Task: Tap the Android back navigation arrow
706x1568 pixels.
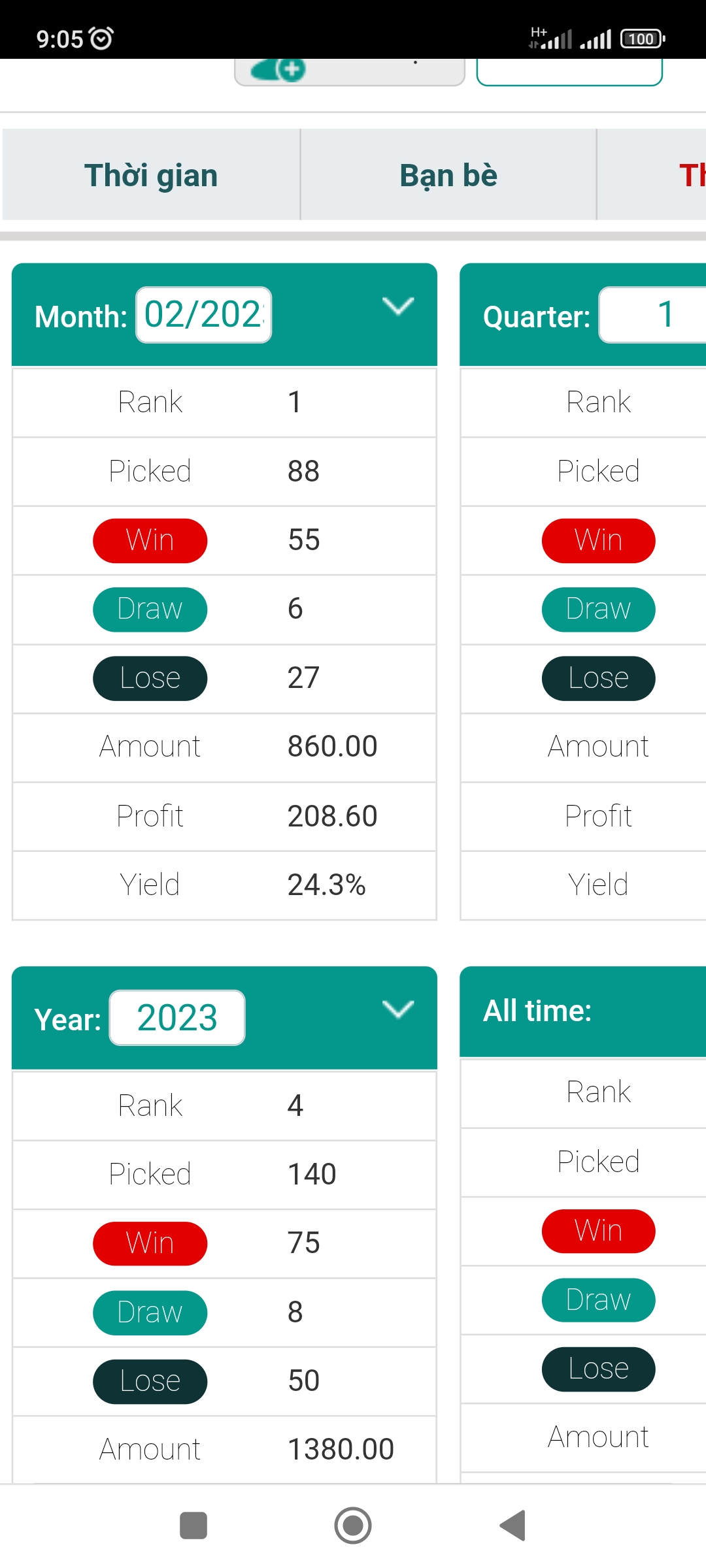Action: point(513,1526)
